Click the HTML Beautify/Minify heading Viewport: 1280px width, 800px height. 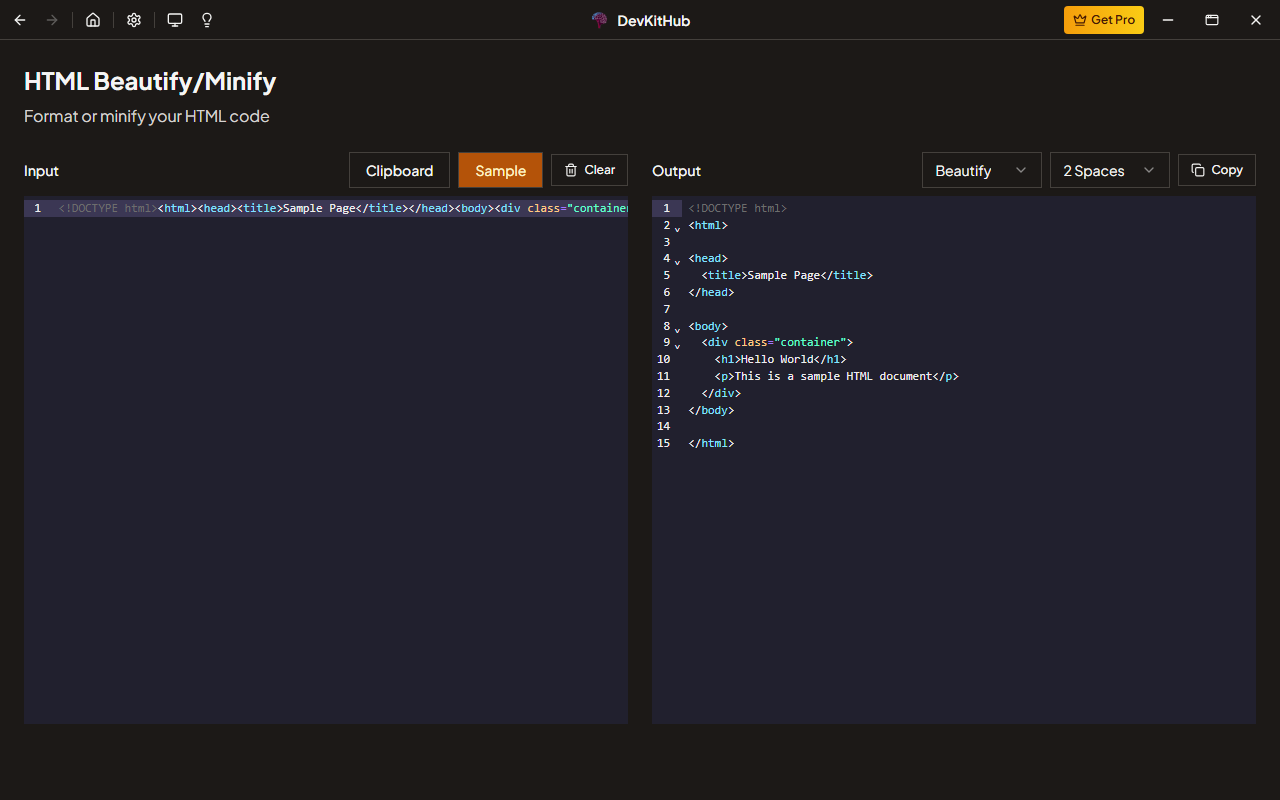tap(150, 81)
